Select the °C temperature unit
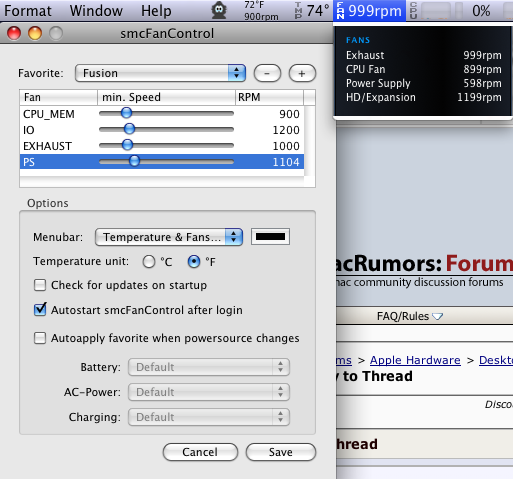This screenshot has height=479, width=513. point(149,262)
